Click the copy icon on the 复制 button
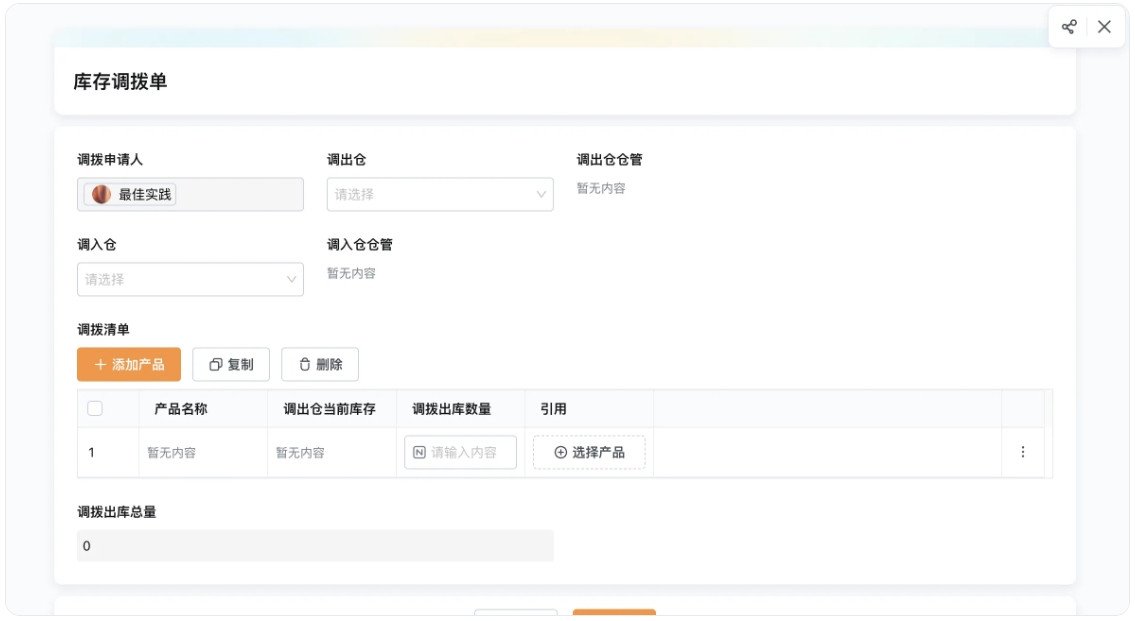The height and width of the screenshot is (621, 1135). (214, 364)
